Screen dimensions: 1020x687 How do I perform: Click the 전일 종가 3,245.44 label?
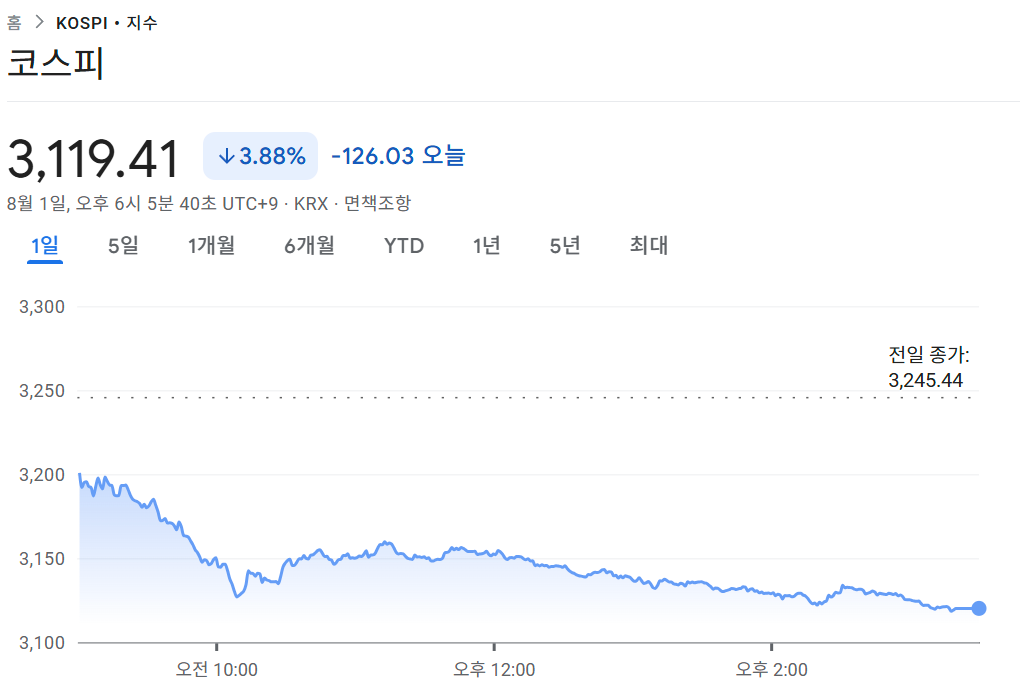point(925,367)
